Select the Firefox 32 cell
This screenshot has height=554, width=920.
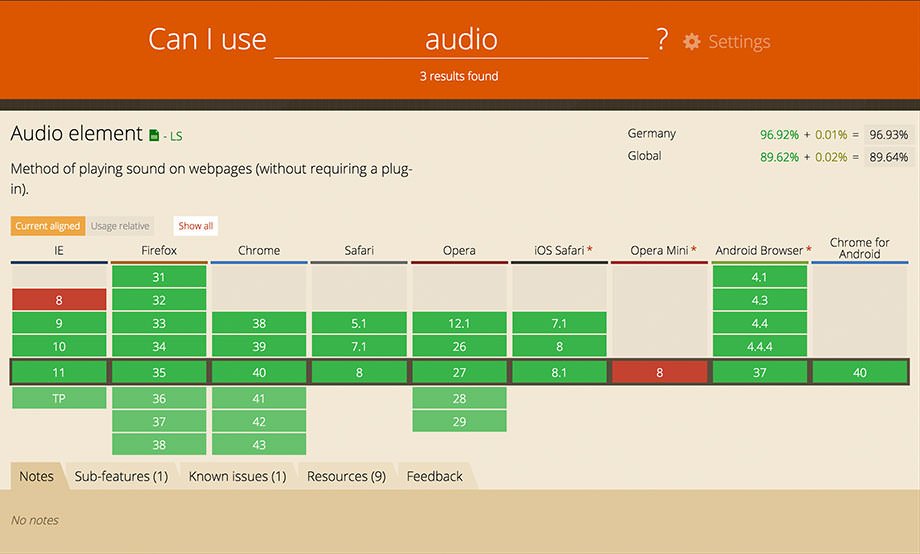(159, 300)
